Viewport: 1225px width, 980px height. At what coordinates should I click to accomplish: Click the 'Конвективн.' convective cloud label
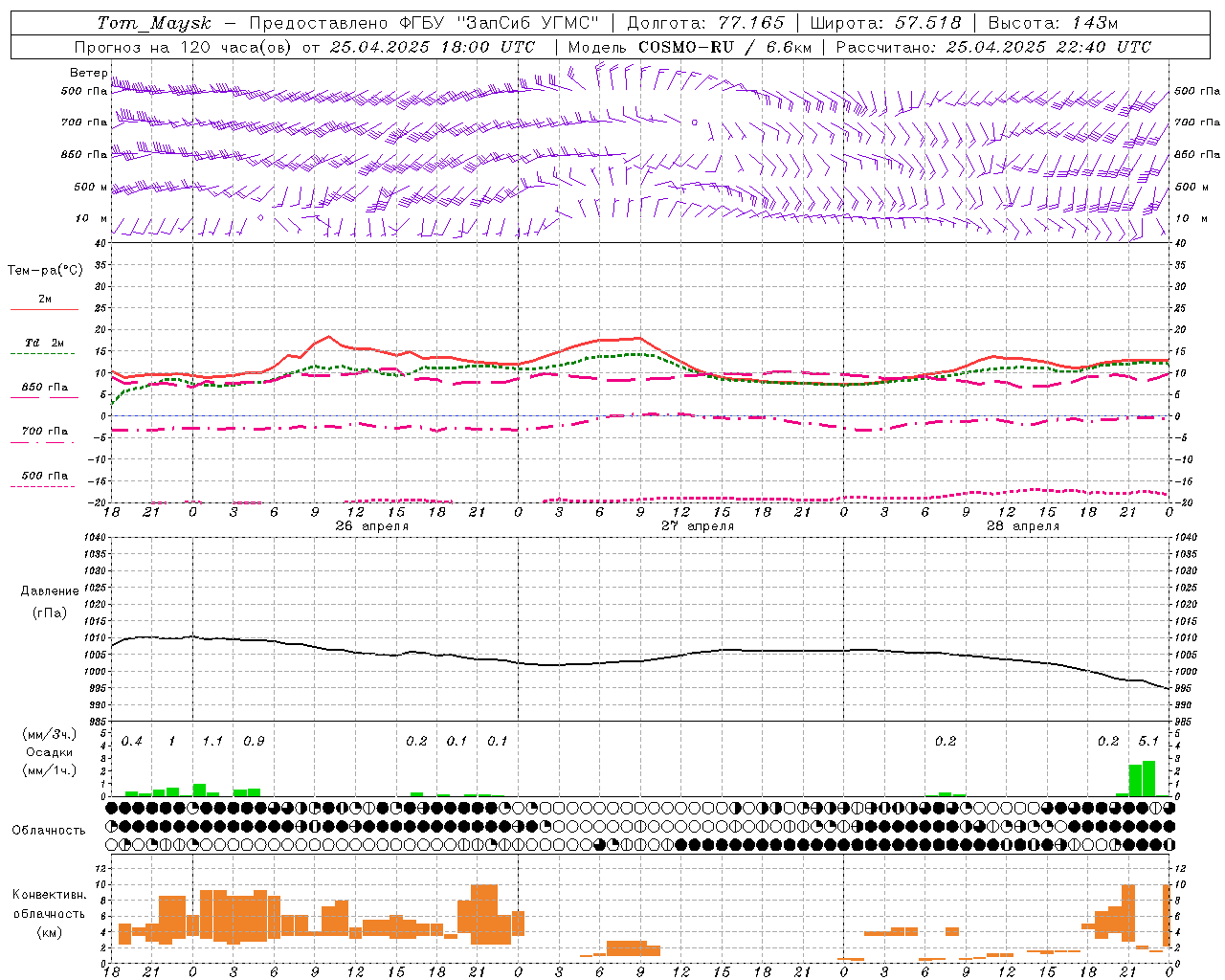pyautogui.click(x=50, y=895)
